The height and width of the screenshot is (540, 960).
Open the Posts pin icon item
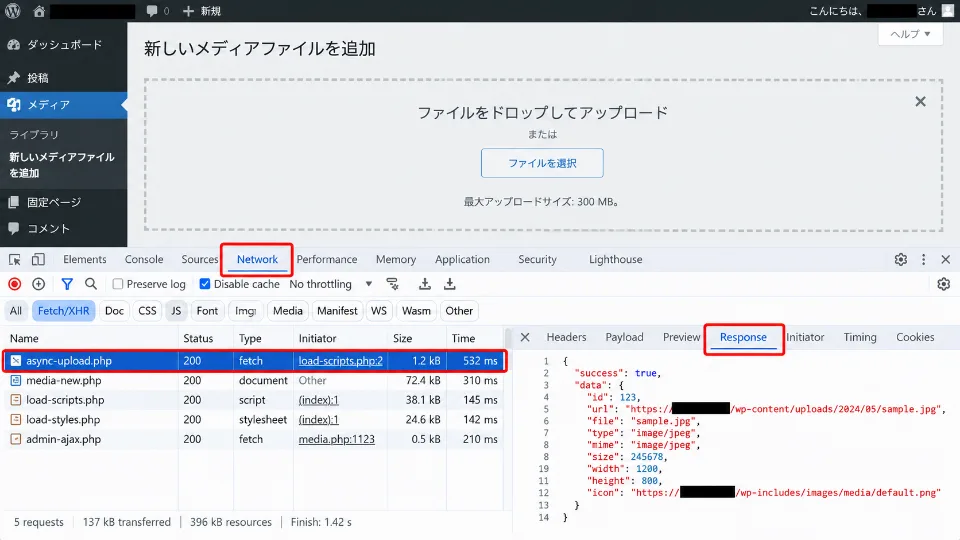64,78
